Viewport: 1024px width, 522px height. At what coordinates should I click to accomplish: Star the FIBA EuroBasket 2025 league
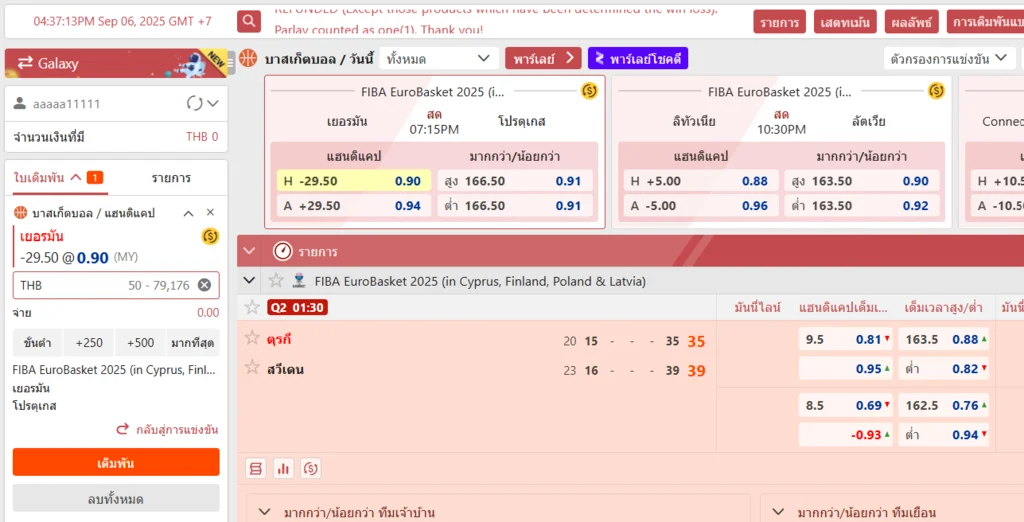pos(276,281)
